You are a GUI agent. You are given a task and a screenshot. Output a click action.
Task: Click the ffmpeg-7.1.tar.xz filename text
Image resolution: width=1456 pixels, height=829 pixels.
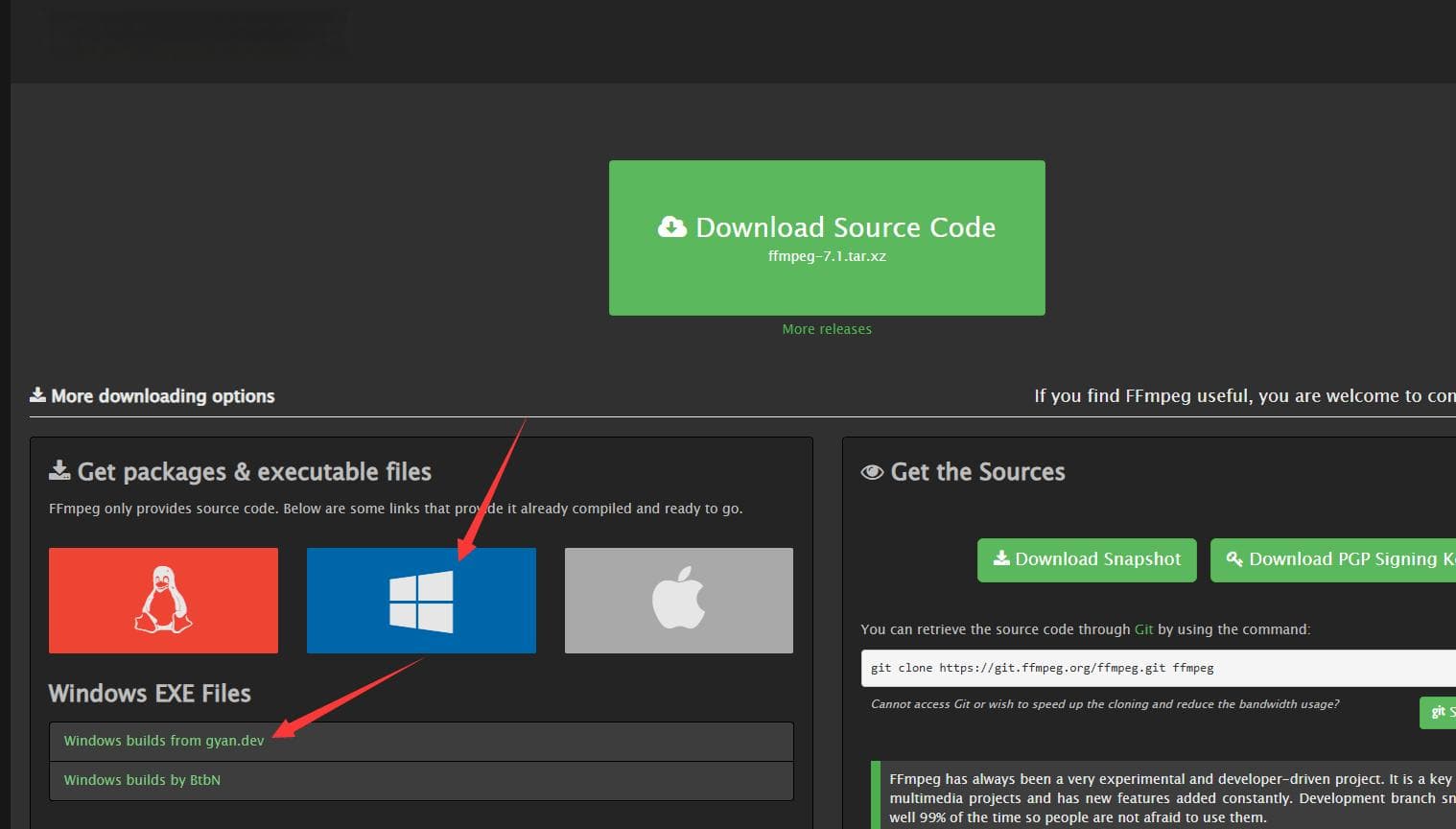click(x=827, y=256)
